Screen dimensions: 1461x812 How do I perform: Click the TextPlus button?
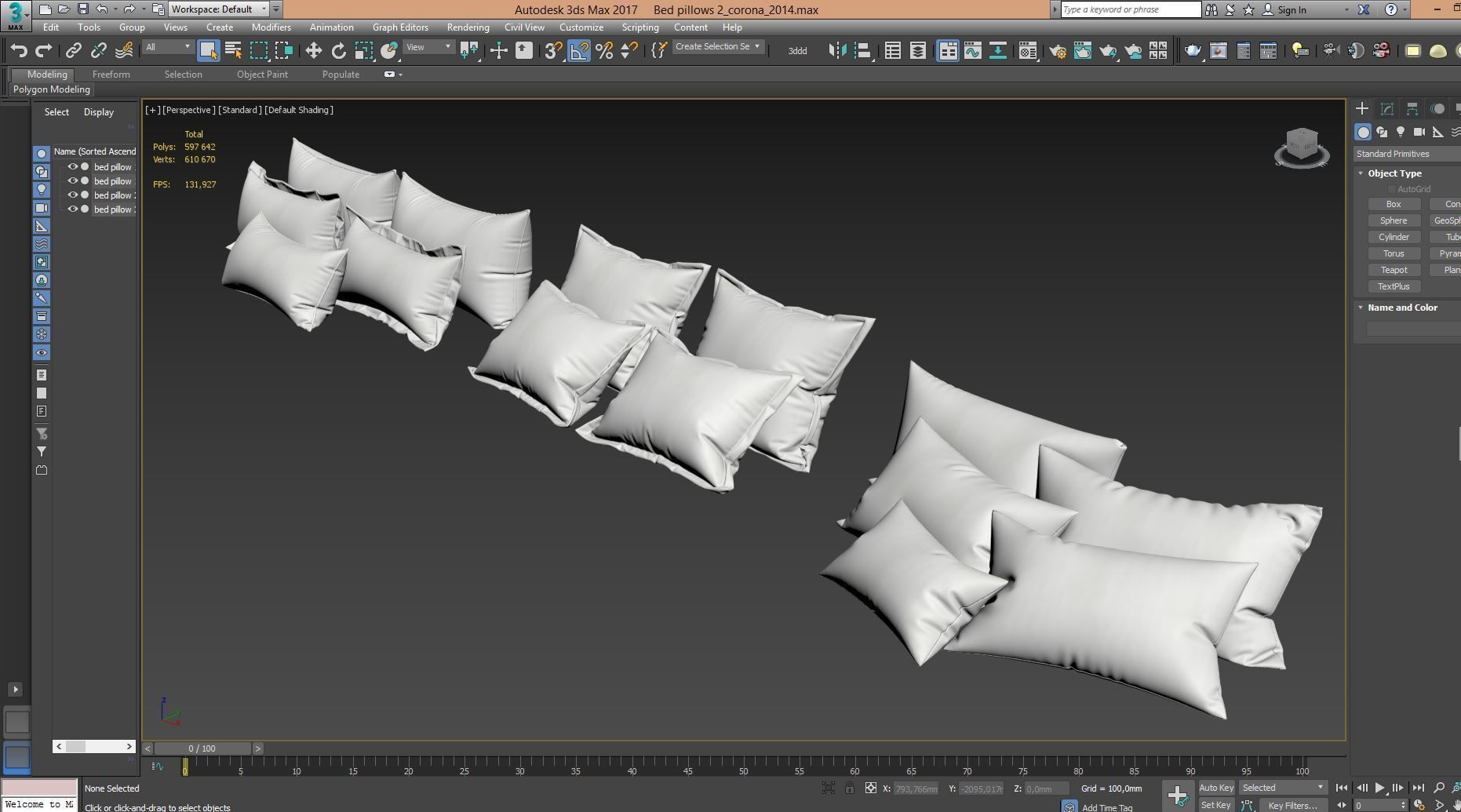(1394, 286)
